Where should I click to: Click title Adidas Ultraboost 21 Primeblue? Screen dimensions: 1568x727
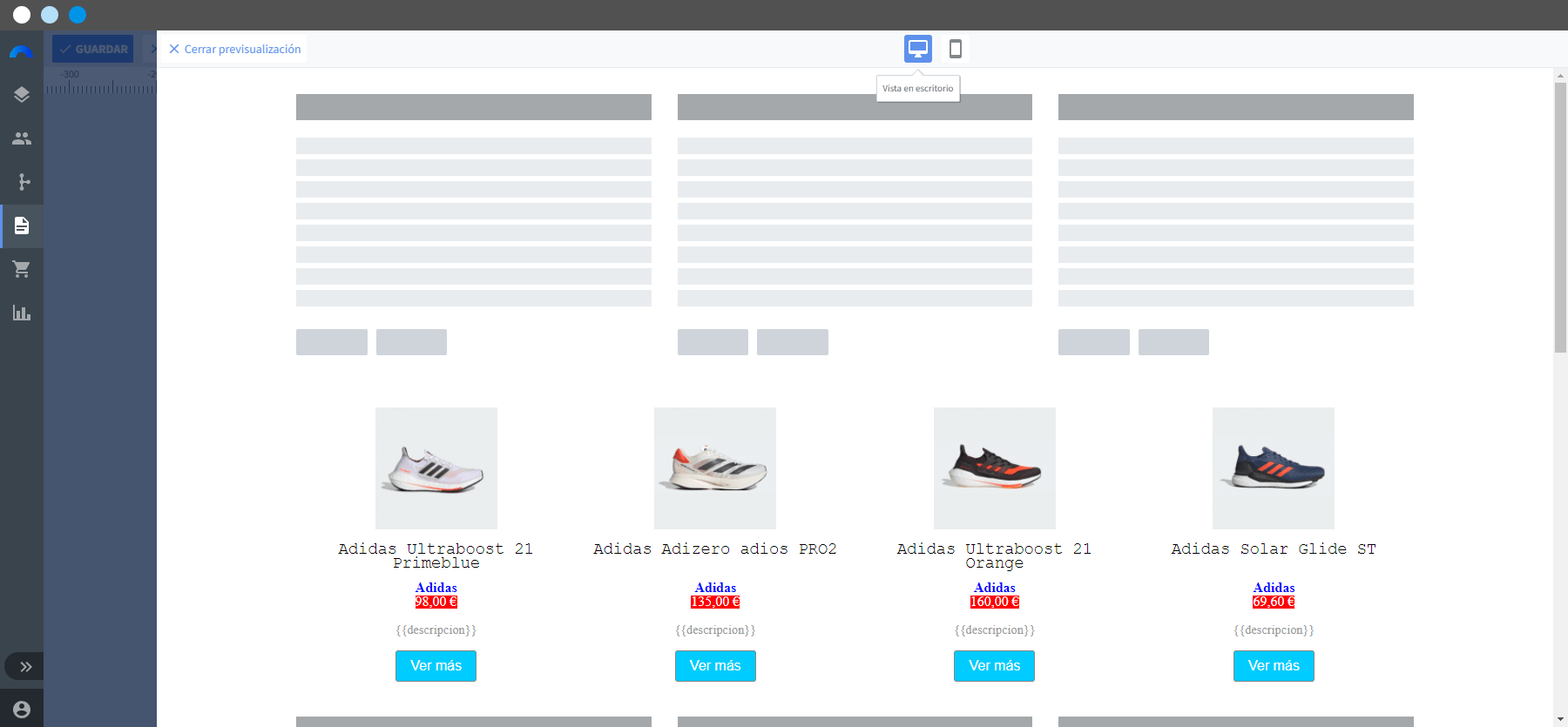click(x=436, y=555)
